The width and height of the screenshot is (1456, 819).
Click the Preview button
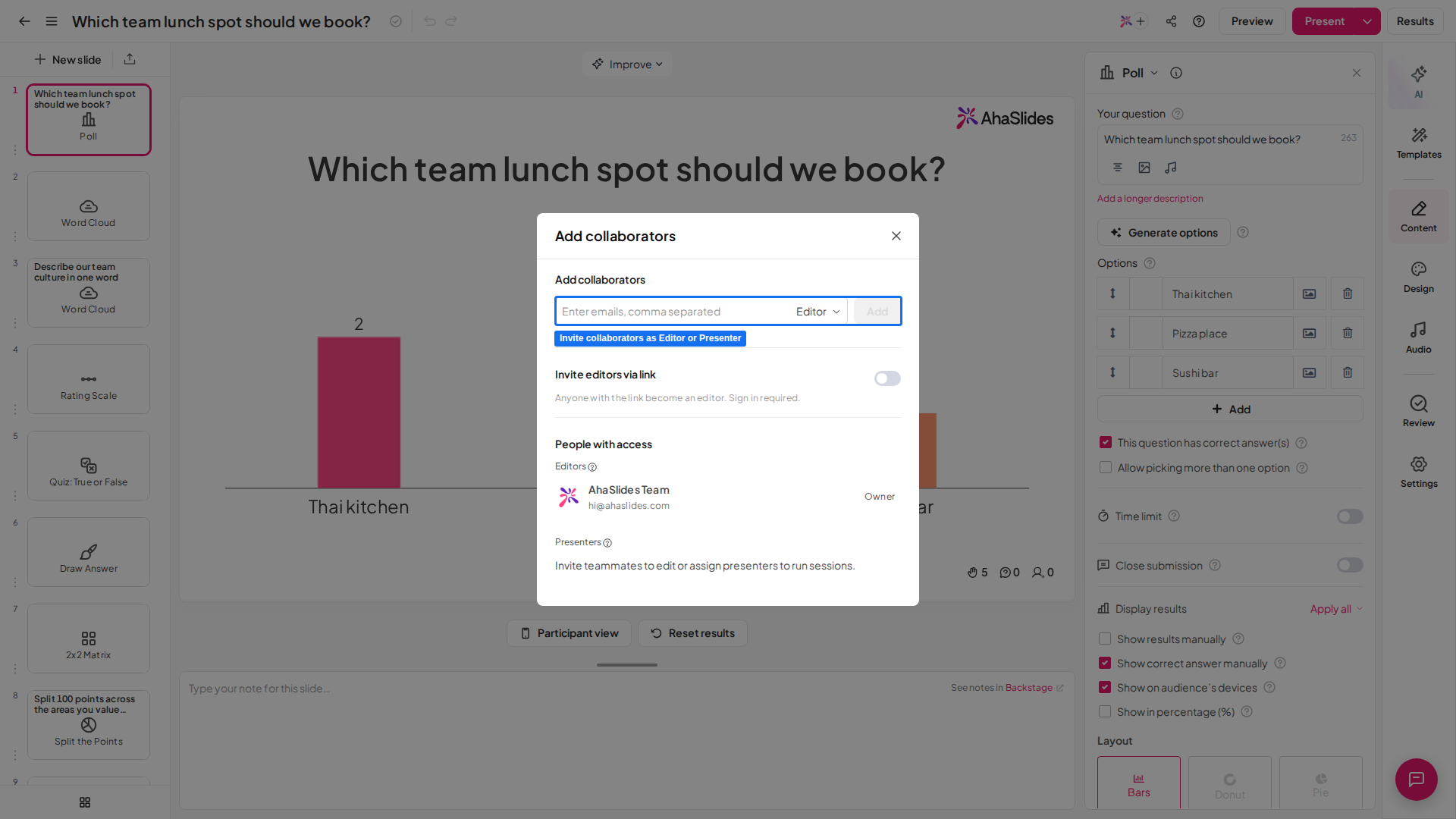tap(1252, 21)
